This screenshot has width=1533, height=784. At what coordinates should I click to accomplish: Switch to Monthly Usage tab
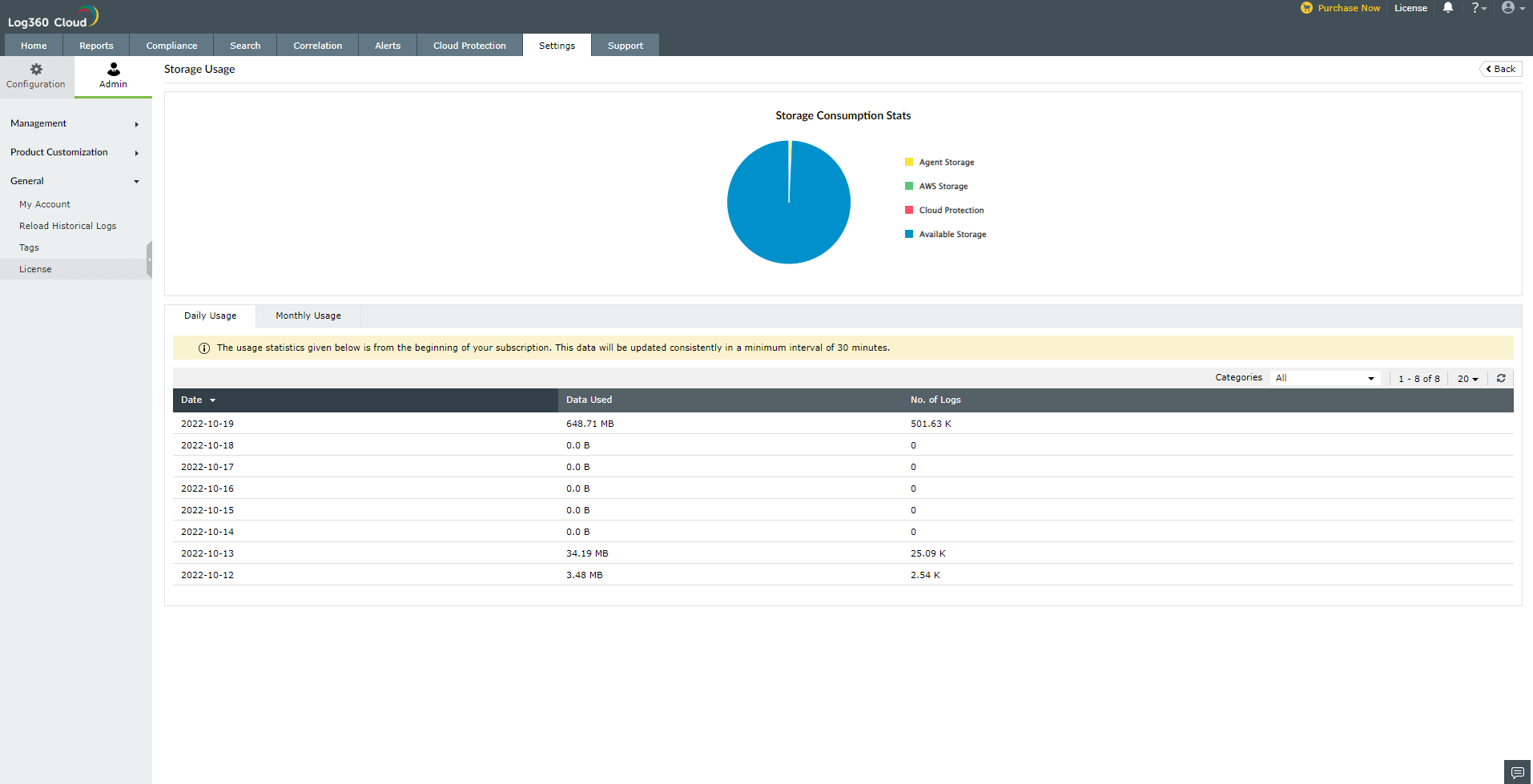308,316
